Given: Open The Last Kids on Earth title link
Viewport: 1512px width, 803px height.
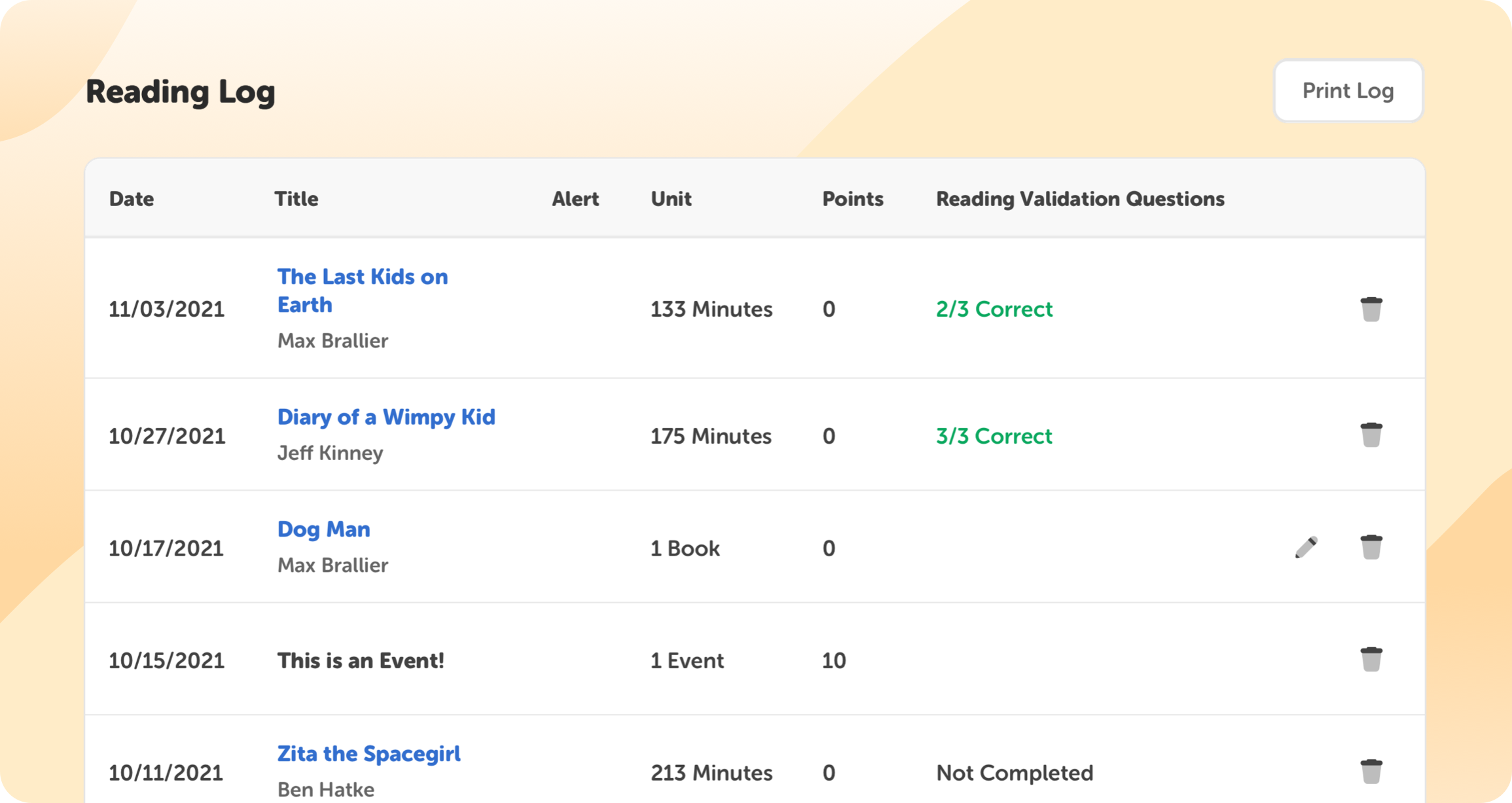Looking at the screenshot, I should (363, 291).
